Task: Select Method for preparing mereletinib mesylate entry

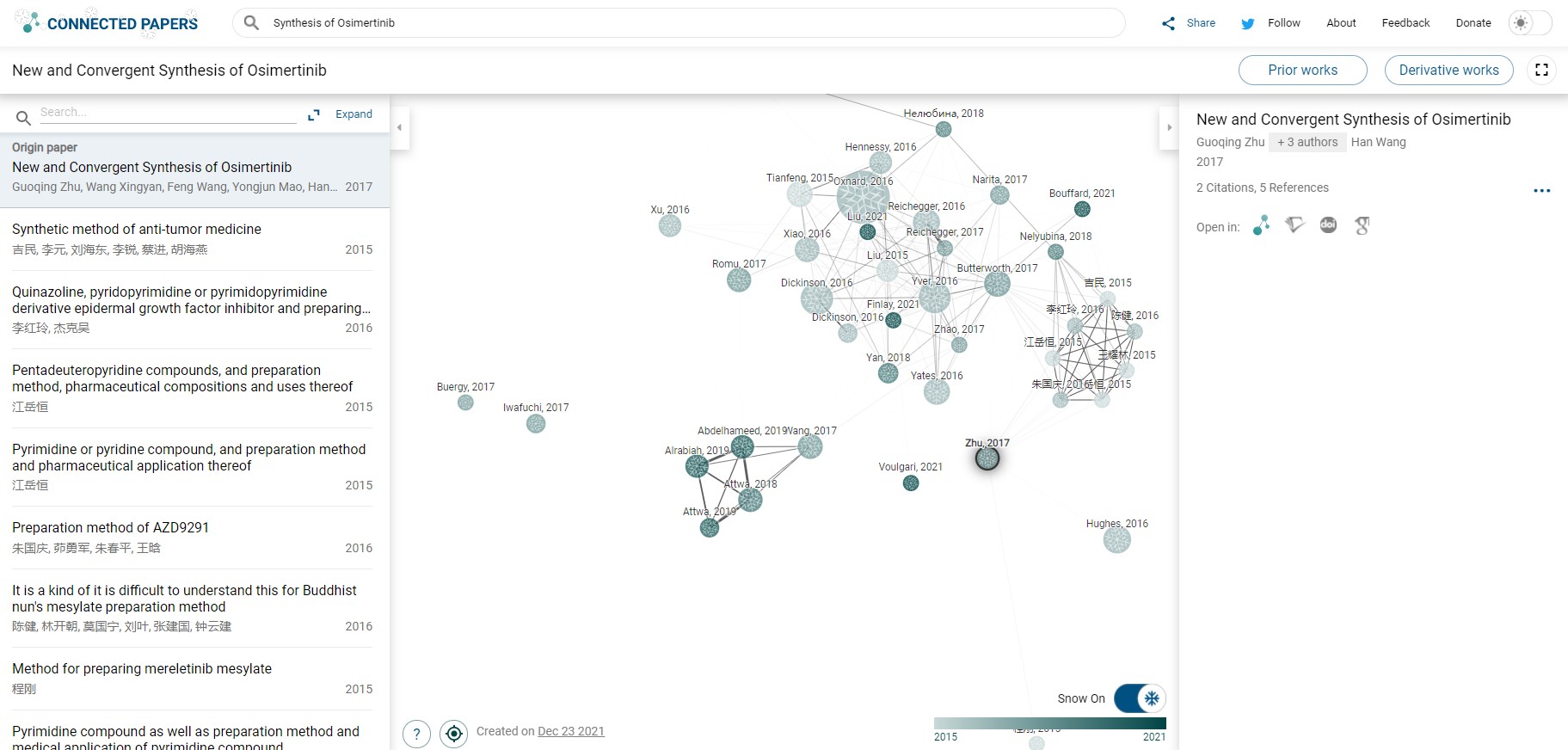Action: [x=194, y=679]
